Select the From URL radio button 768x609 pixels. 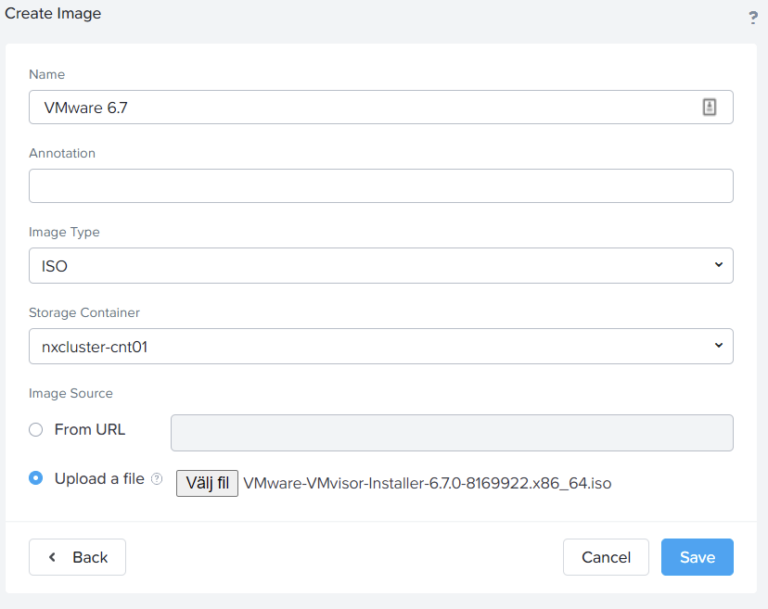tap(36, 430)
